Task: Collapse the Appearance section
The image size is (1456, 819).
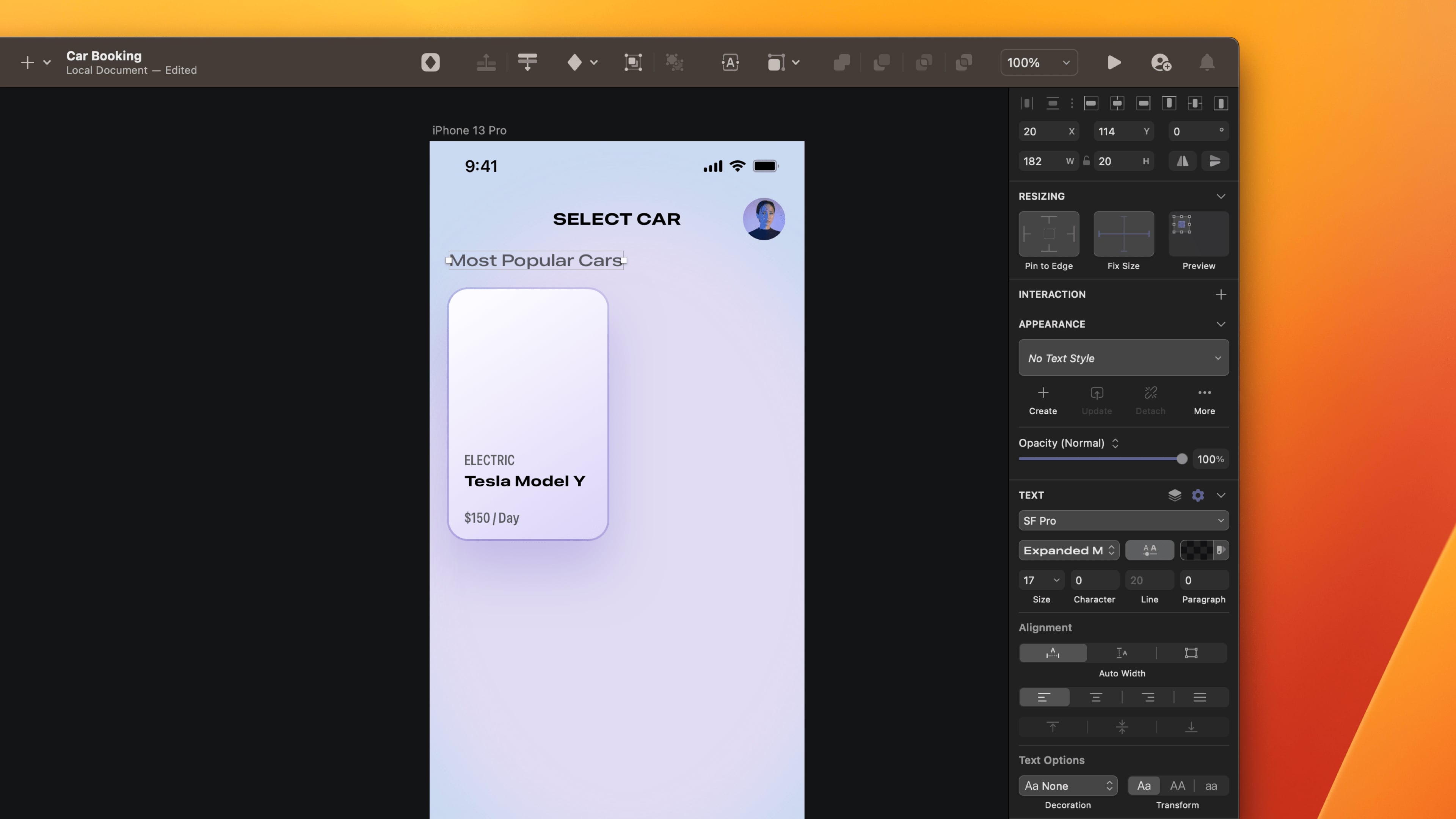Action: pyautogui.click(x=1221, y=324)
